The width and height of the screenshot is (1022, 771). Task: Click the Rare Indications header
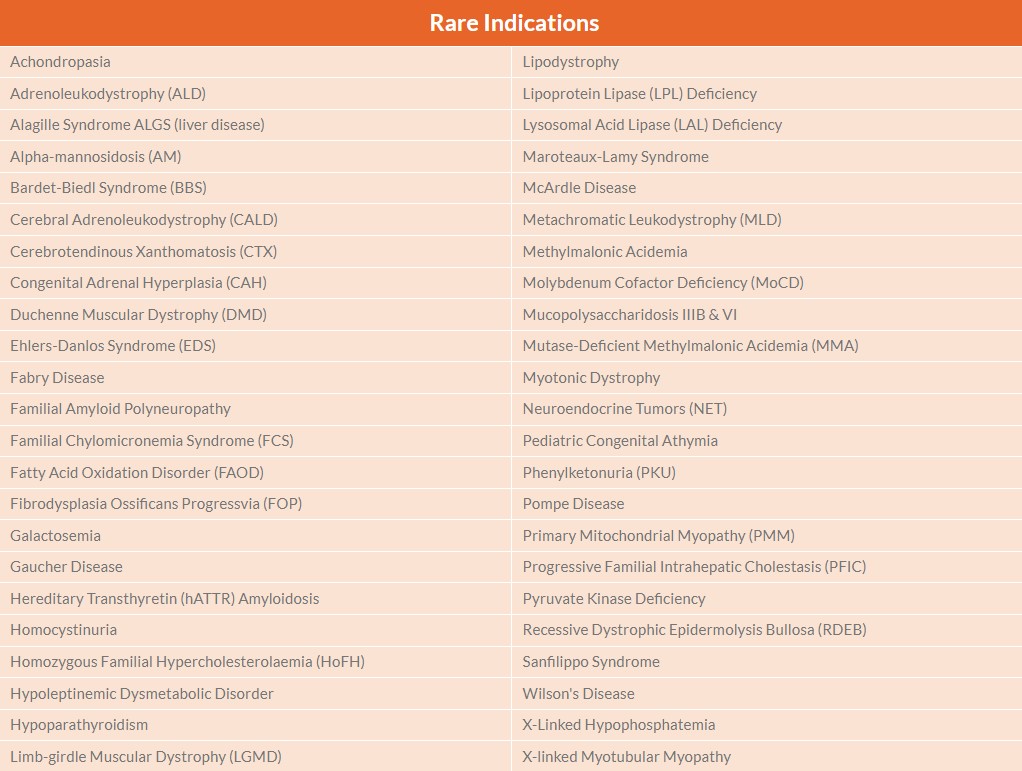coord(514,23)
